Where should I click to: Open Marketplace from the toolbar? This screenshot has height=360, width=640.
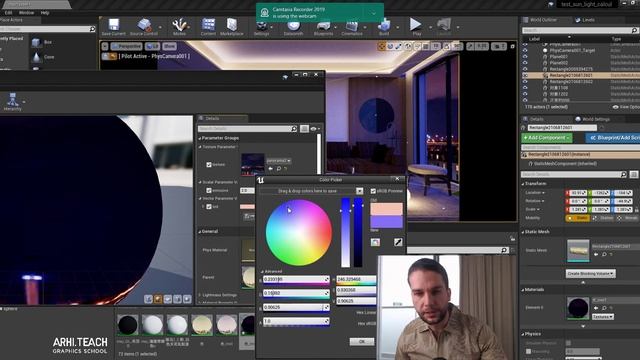click(231, 27)
